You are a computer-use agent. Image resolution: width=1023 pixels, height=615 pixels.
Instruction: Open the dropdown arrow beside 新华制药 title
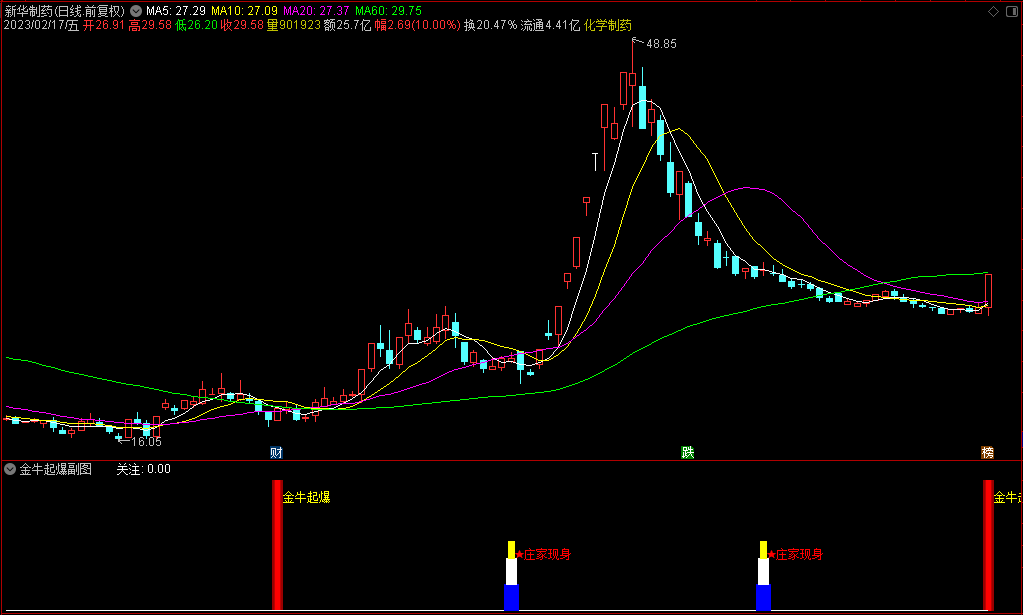pyautogui.click(x=136, y=11)
